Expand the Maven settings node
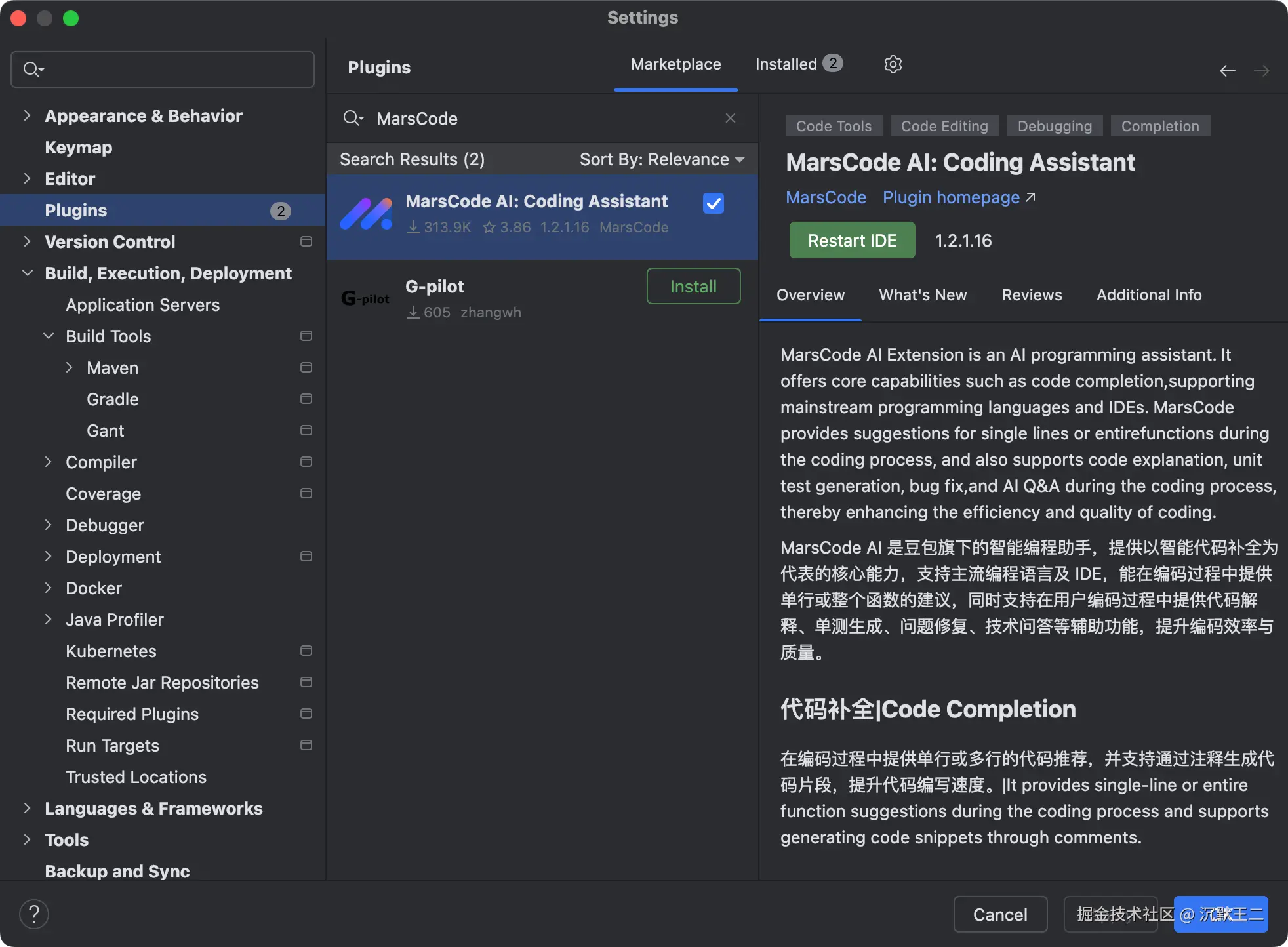1288x947 pixels. pos(70,367)
